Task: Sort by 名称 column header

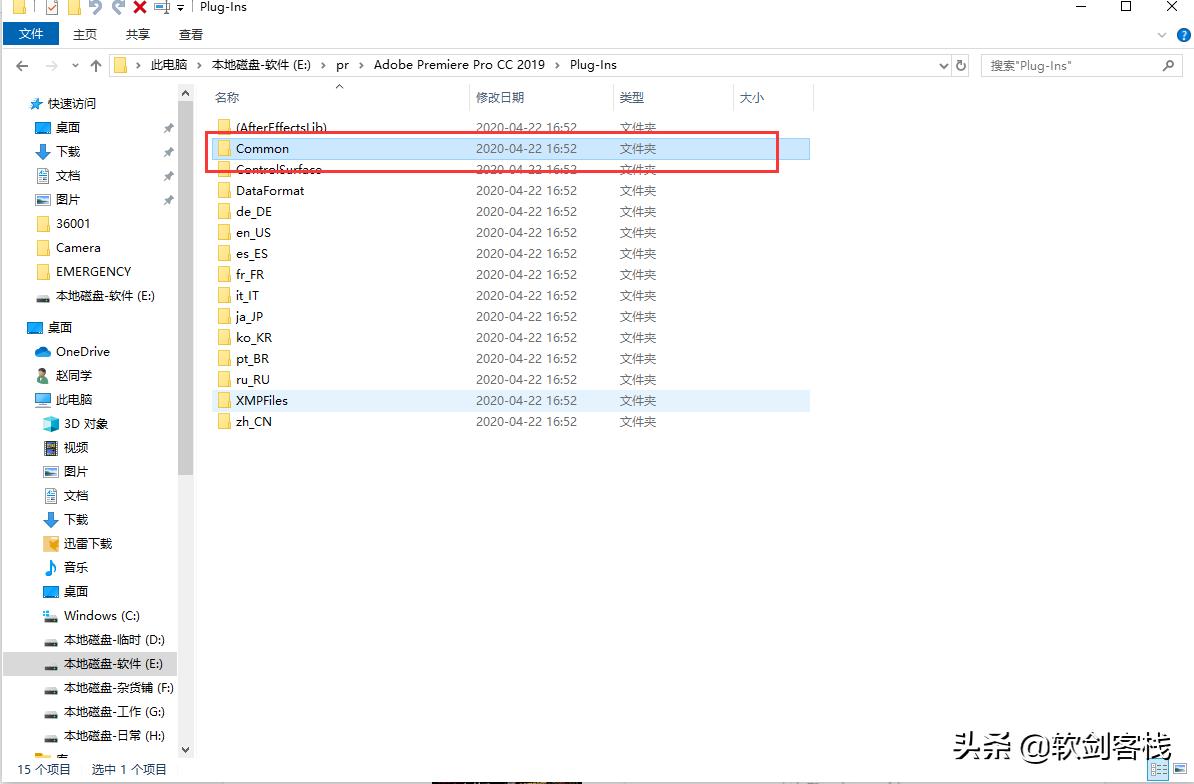Action: pos(227,97)
